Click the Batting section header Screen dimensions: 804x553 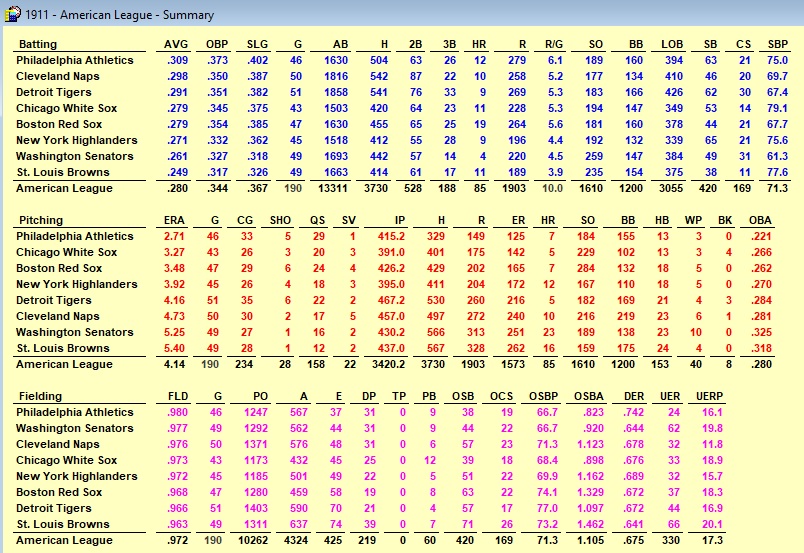38,44
